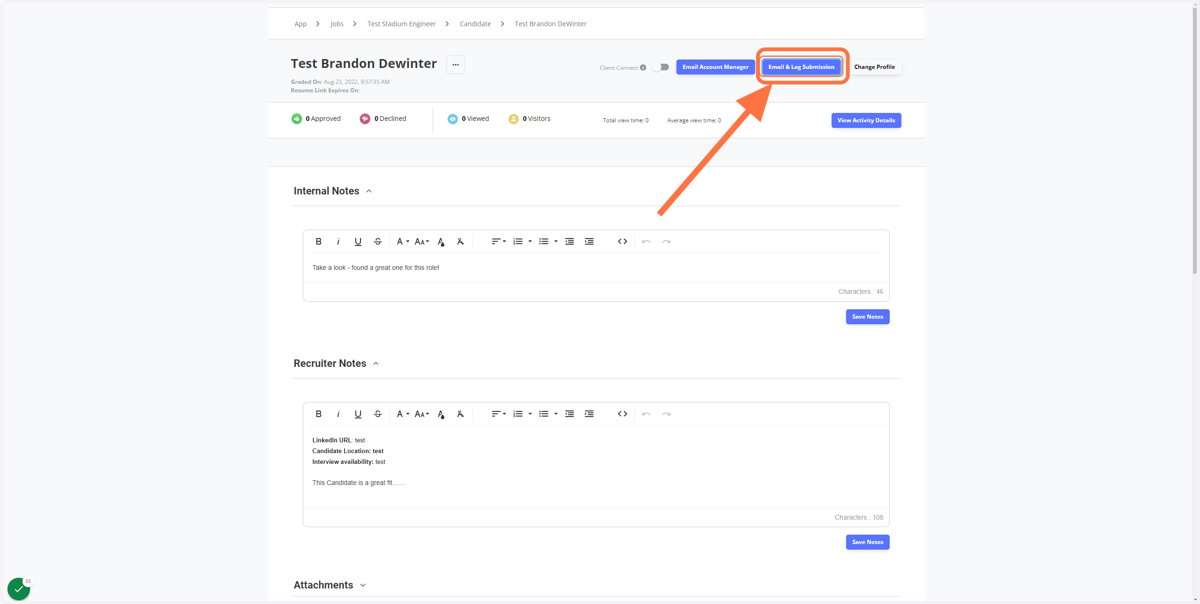Screen dimensions: 1200x604
Task: Go to App in breadcrumb
Action: click(x=300, y=24)
